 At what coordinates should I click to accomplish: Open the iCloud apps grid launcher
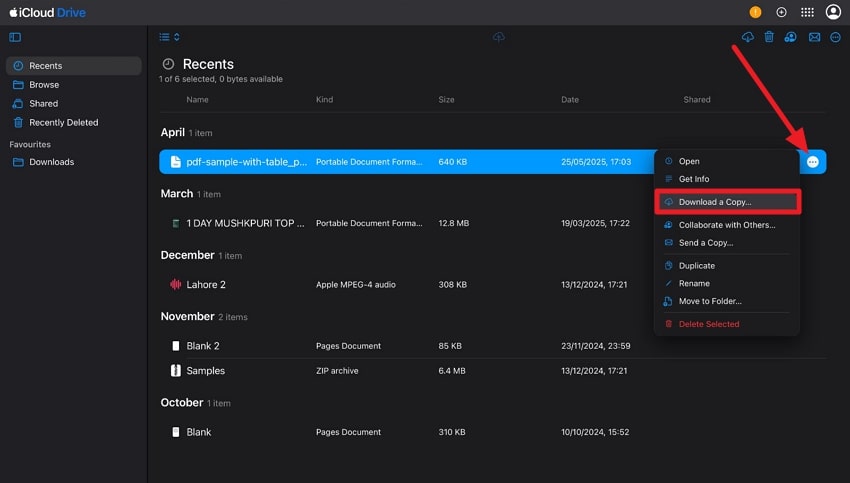tap(807, 12)
